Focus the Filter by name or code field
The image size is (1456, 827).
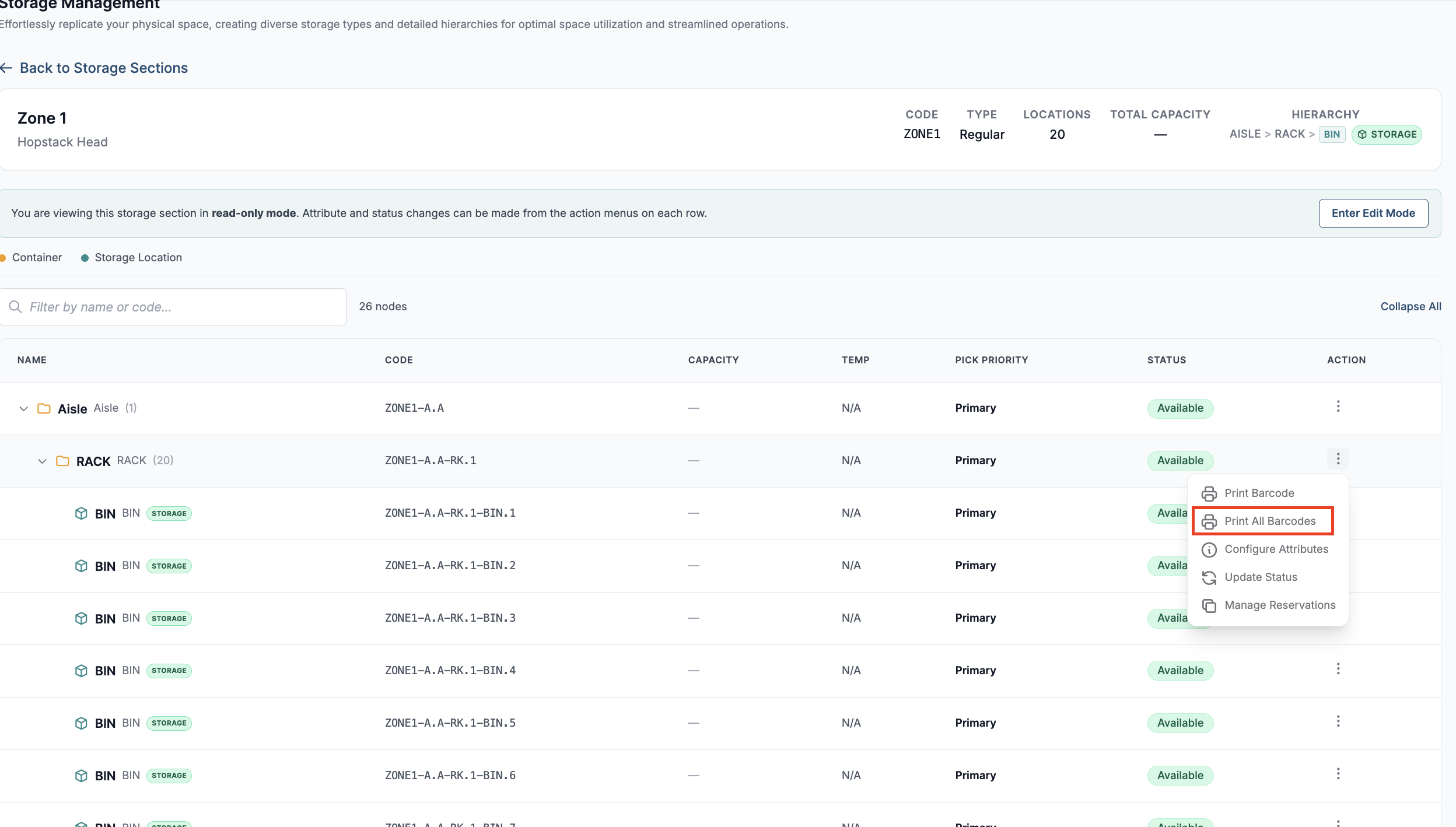(x=173, y=307)
